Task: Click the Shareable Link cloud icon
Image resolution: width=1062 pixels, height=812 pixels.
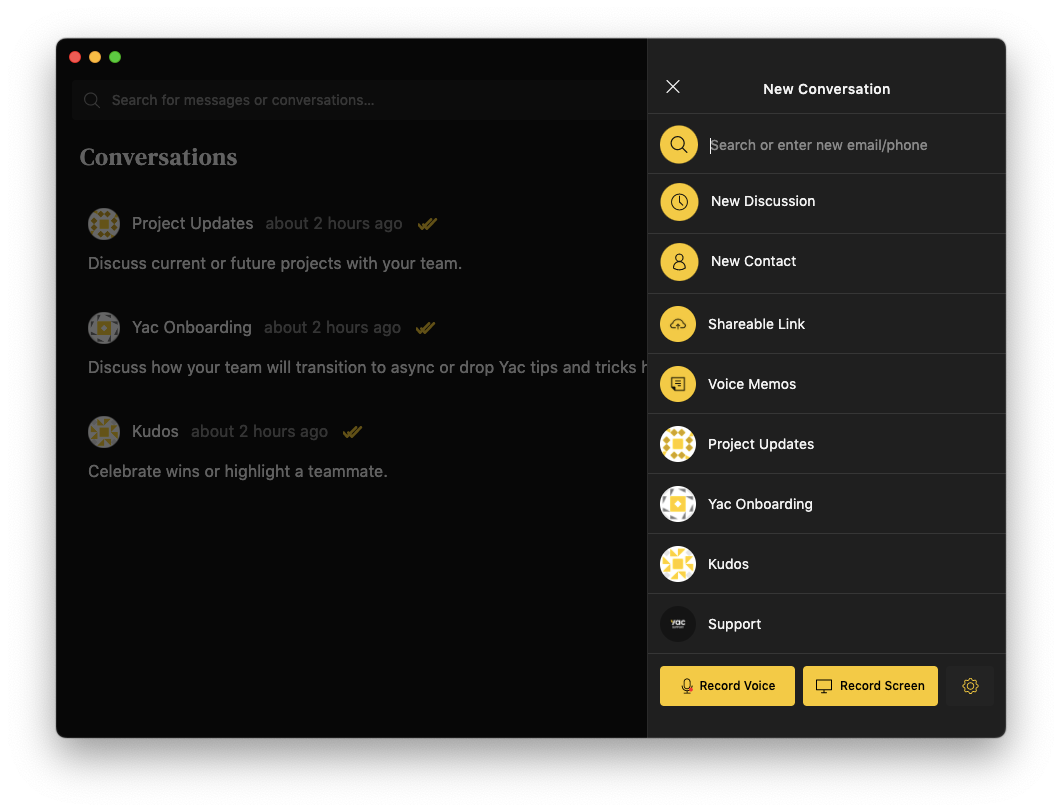Action: (677, 324)
